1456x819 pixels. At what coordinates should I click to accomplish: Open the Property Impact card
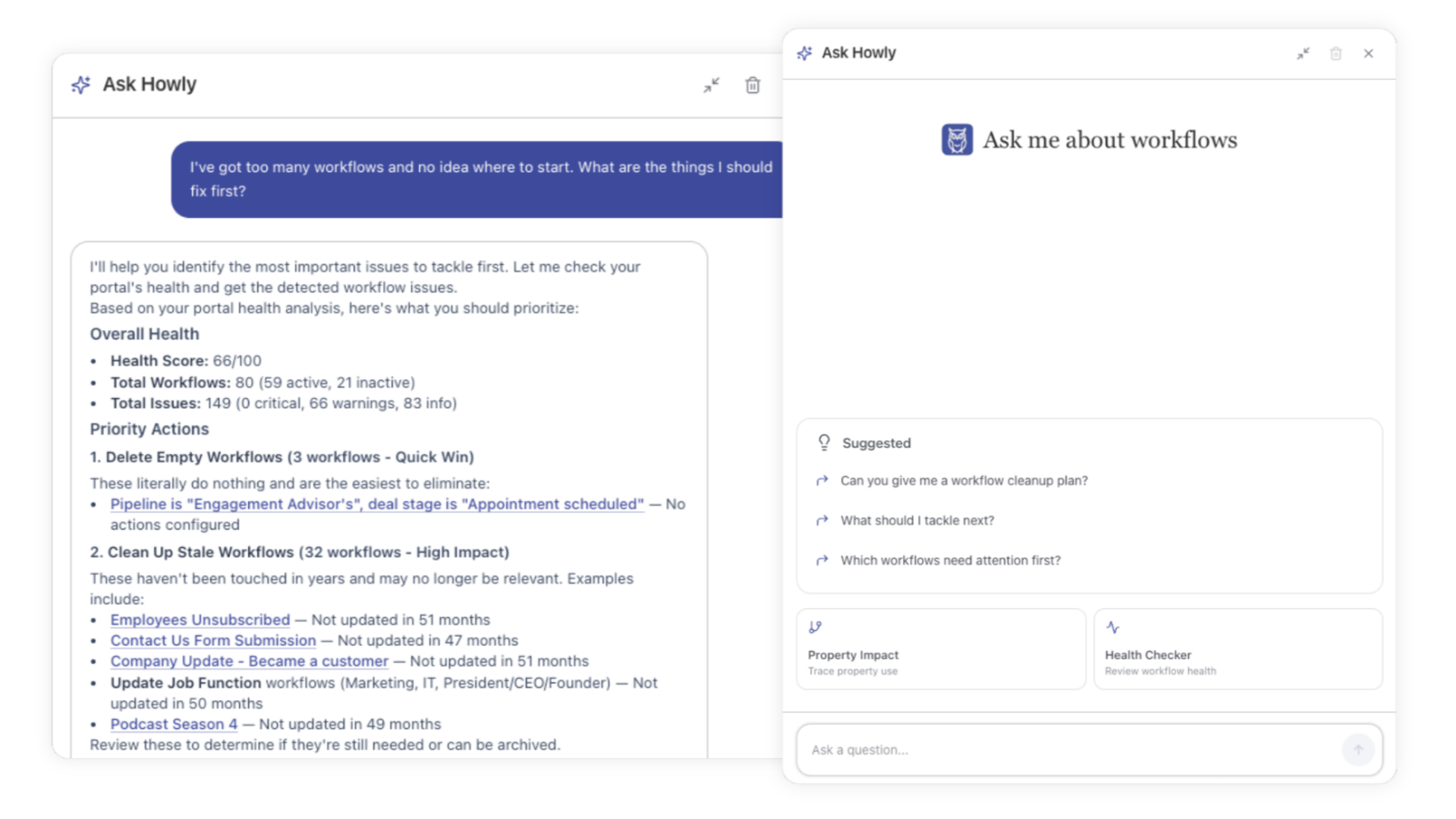tap(941, 649)
